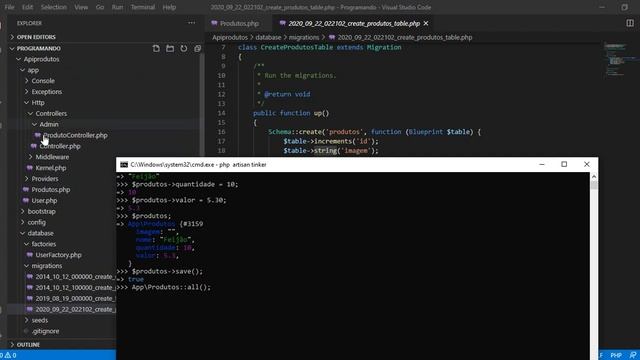Expand the Exceptions folder
The image size is (640, 360).
pyautogui.click(x=47, y=91)
